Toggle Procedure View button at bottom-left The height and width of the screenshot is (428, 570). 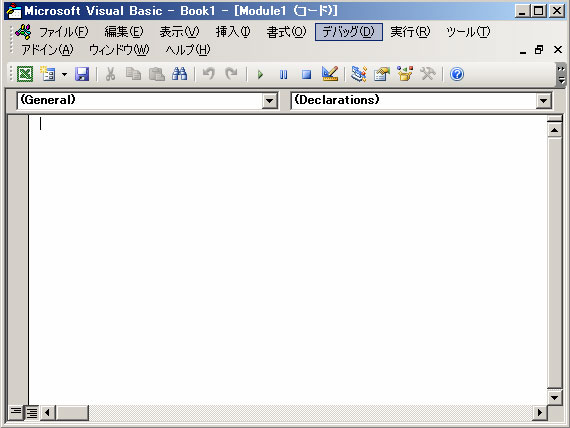click(16, 412)
